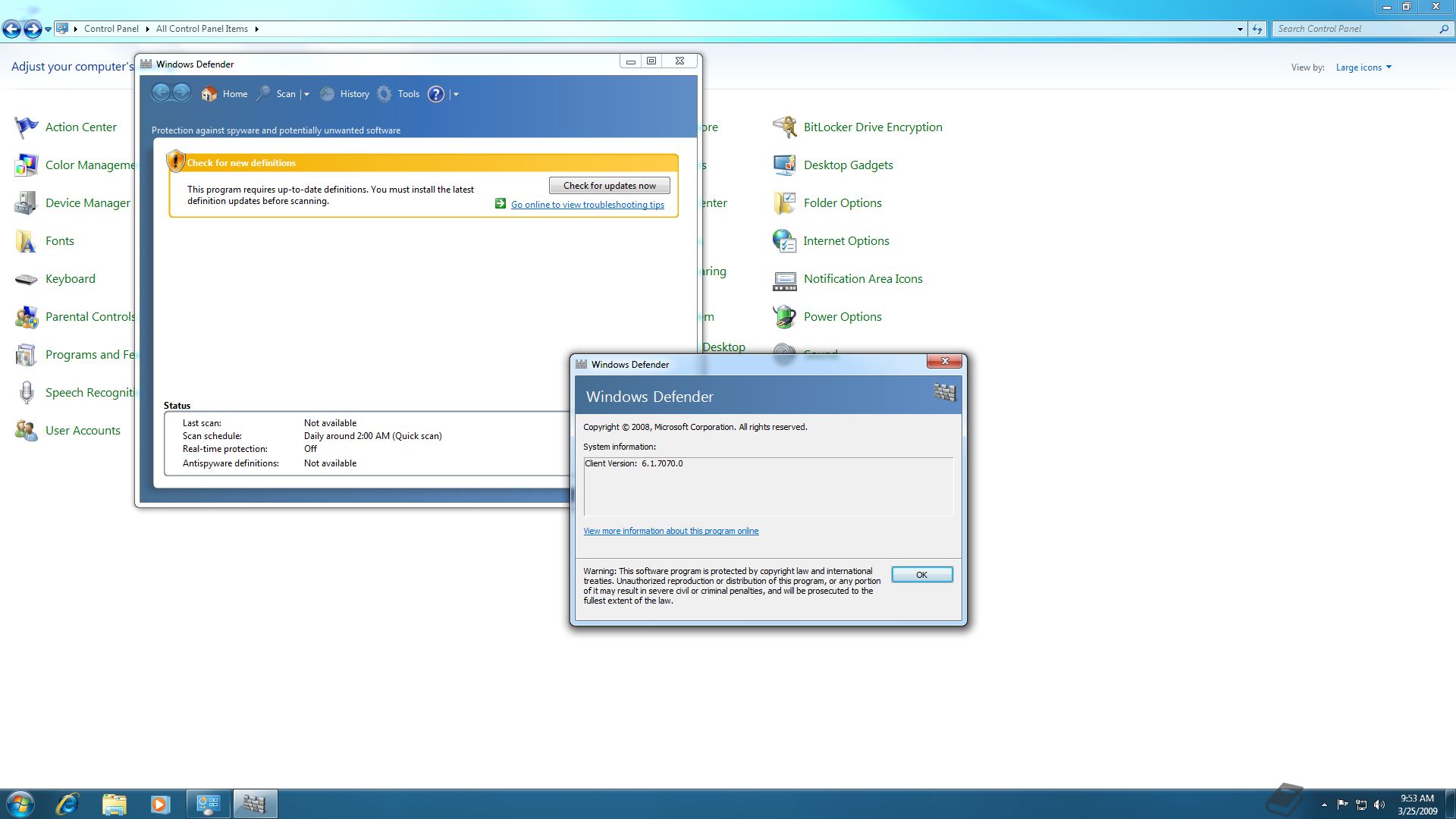
Task: Expand the arrow after All Control Panel Items
Action: 257,29
